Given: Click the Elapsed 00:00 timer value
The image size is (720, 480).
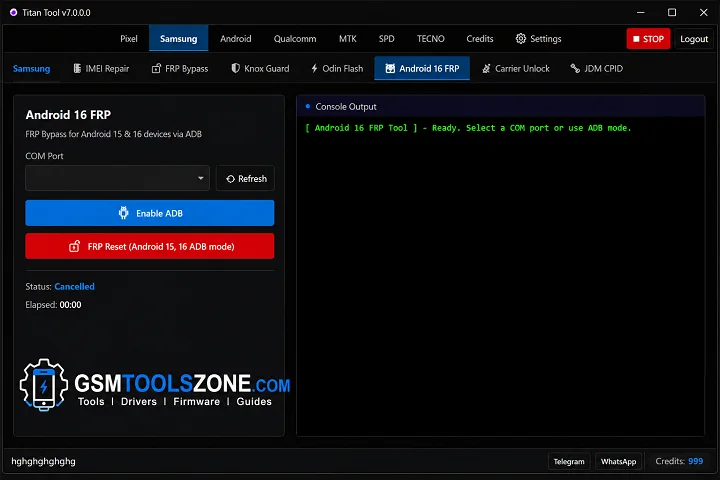Looking at the screenshot, I should [70, 305].
